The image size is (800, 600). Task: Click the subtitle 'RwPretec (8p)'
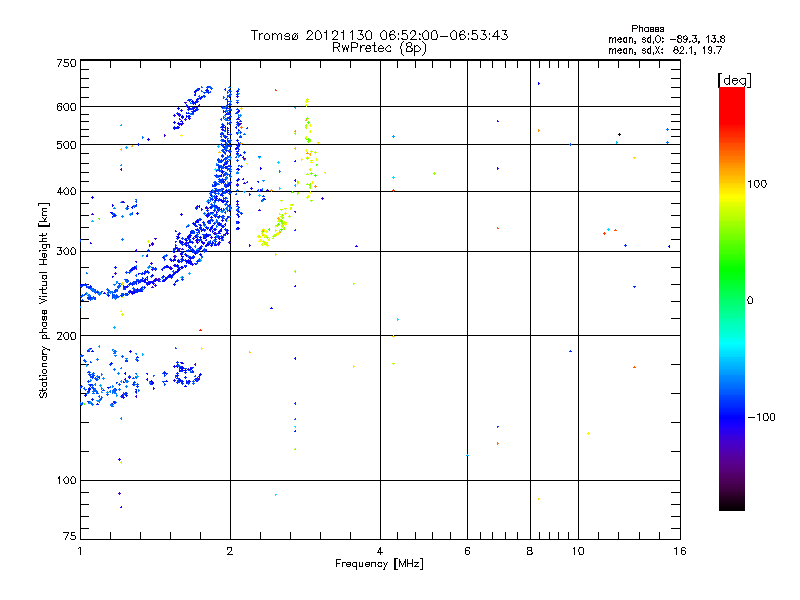point(379,48)
